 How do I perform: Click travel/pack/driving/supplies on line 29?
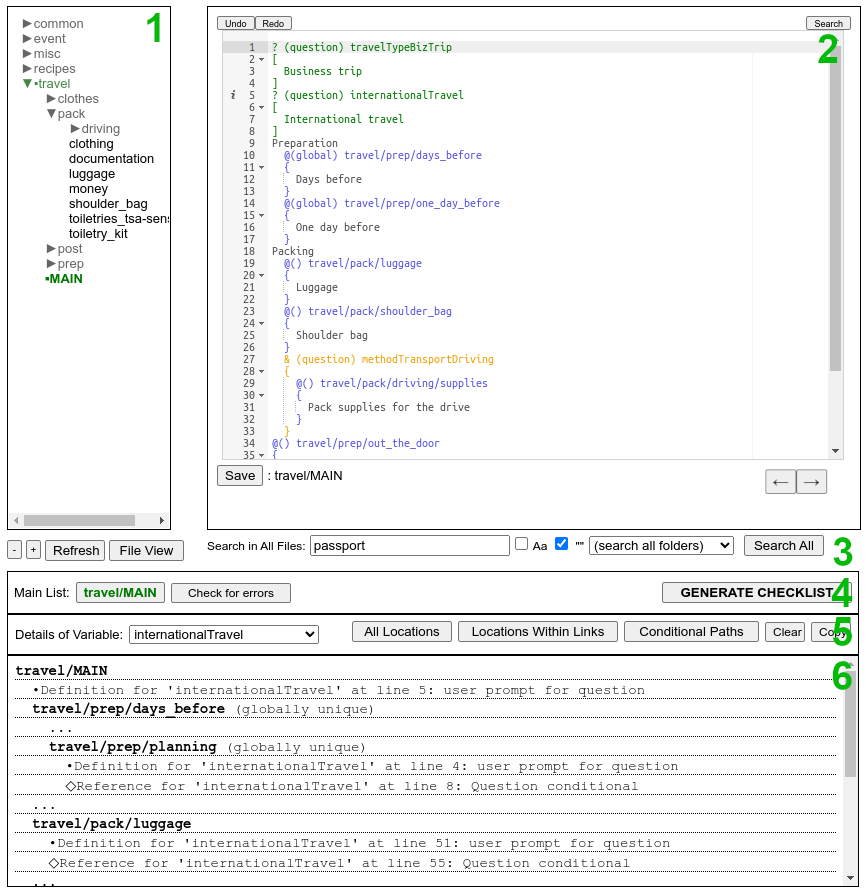[x=404, y=383]
